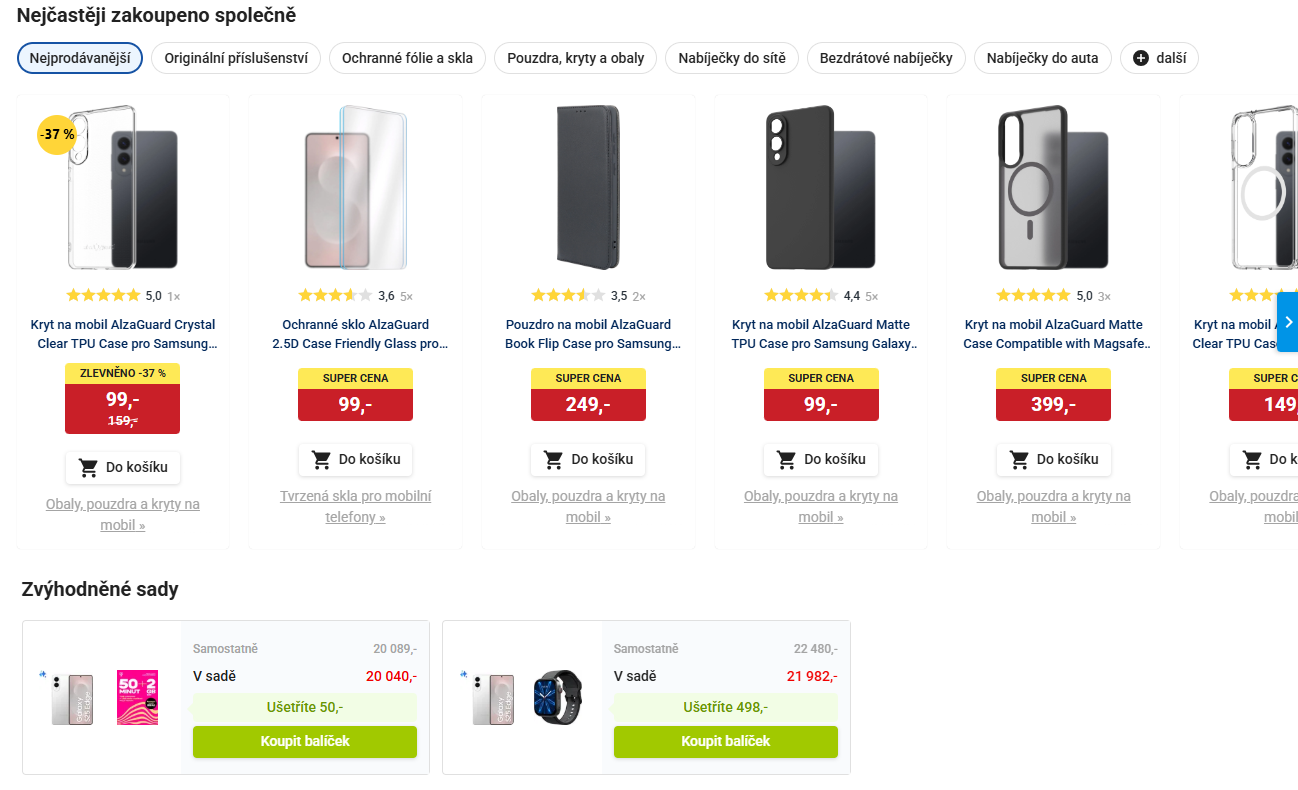Open 'Tvrzená skla pro mobilní telefony' link
Viewport: 1298px width, 790px height.
tap(355, 506)
